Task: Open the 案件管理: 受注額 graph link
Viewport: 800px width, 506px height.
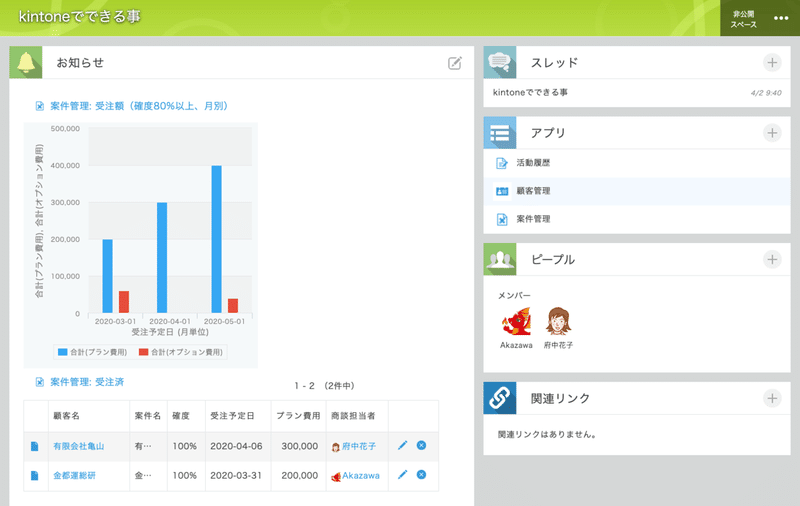Action: click(139, 106)
